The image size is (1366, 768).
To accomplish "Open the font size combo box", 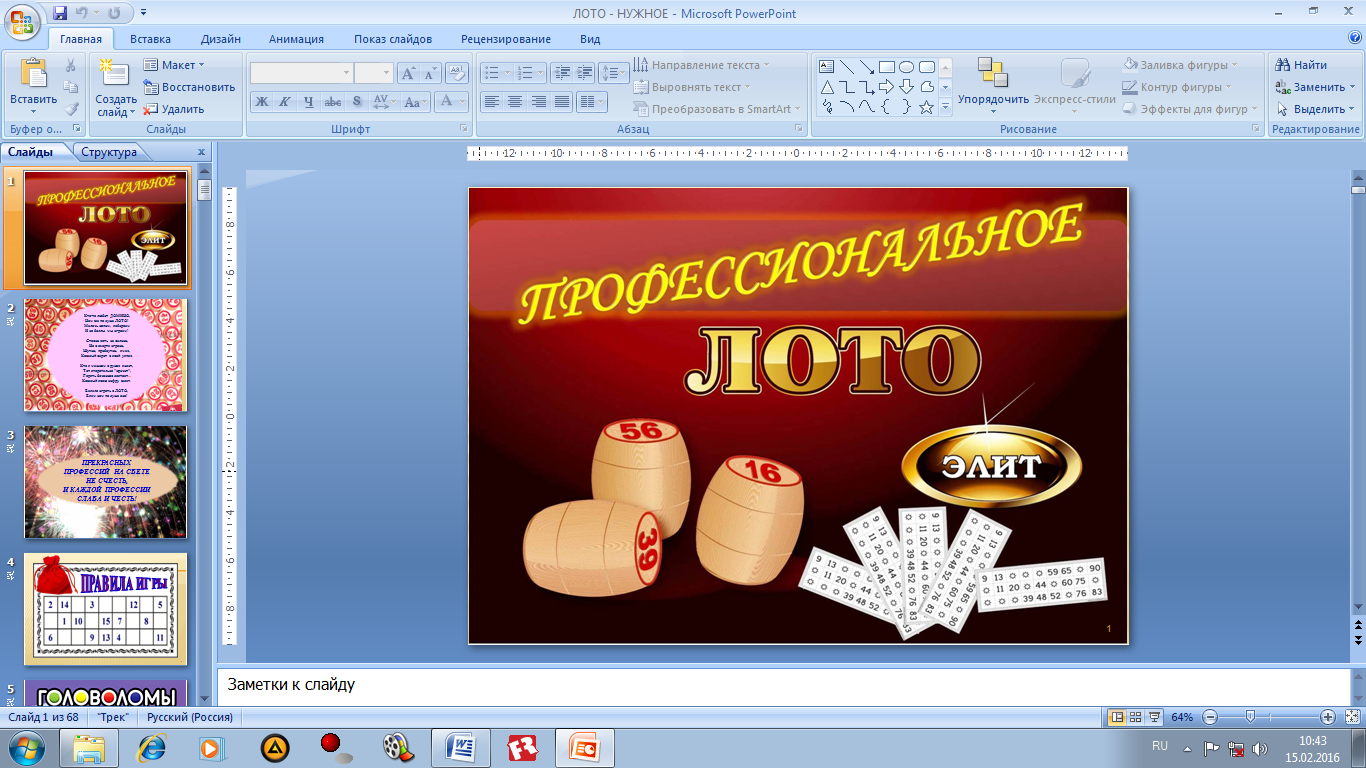I will (x=374, y=73).
